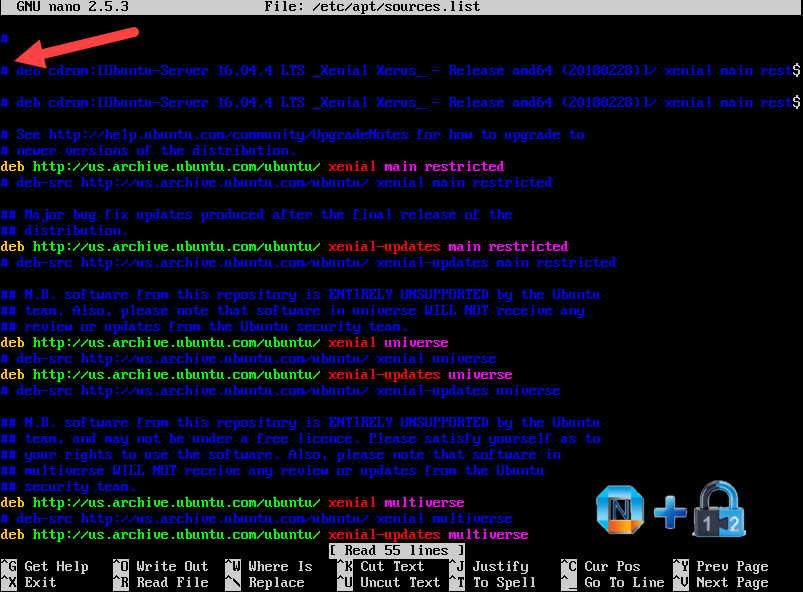This screenshot has width=803, height=592.
Task: Click the 'Read 55 lines' status message
Action: tap(397, 551)
